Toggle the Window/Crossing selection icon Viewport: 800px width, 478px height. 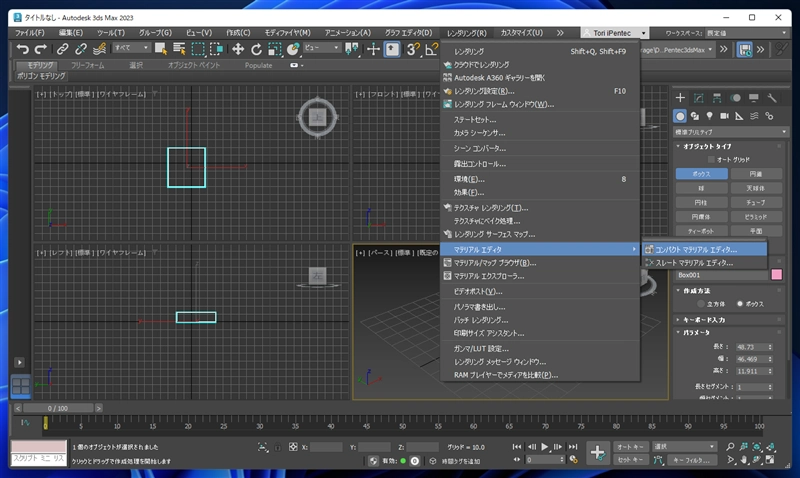(216, 49)
